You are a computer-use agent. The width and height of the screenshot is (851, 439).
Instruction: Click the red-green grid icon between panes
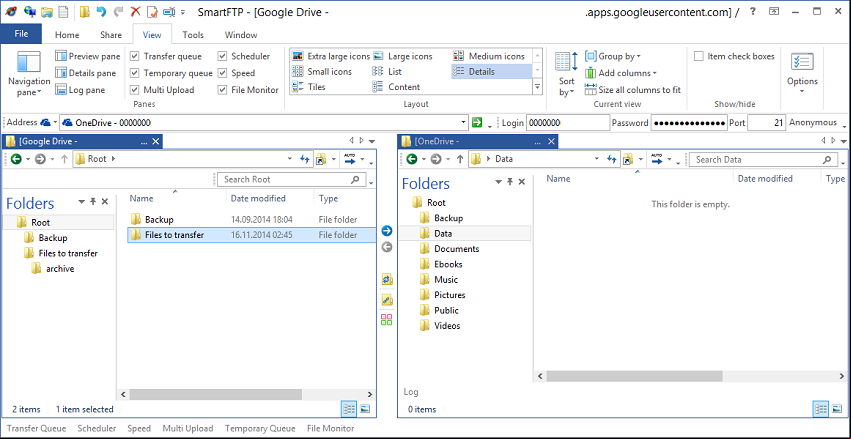click(386, 320)
